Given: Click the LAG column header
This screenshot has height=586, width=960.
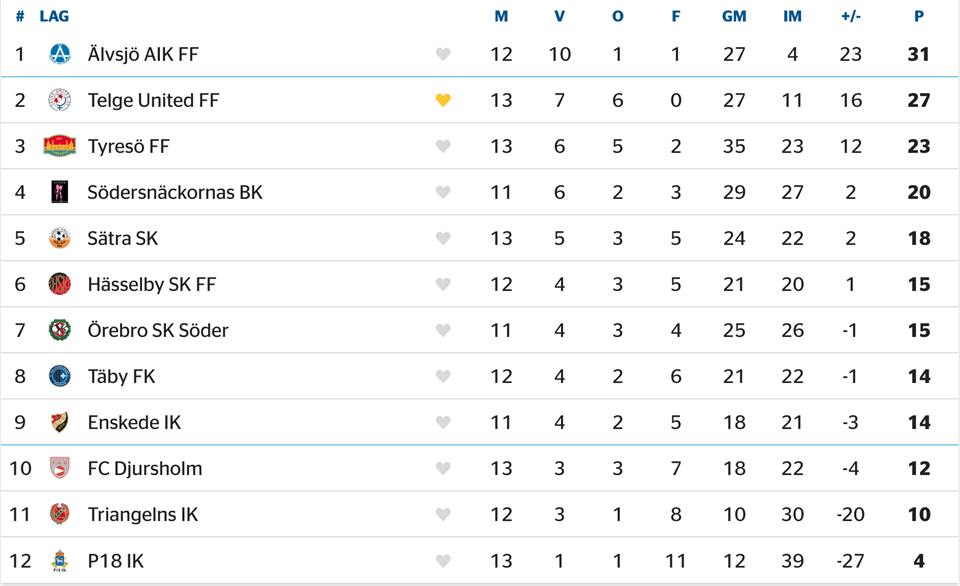Looking at the screenshot, I should click(54, 17).
